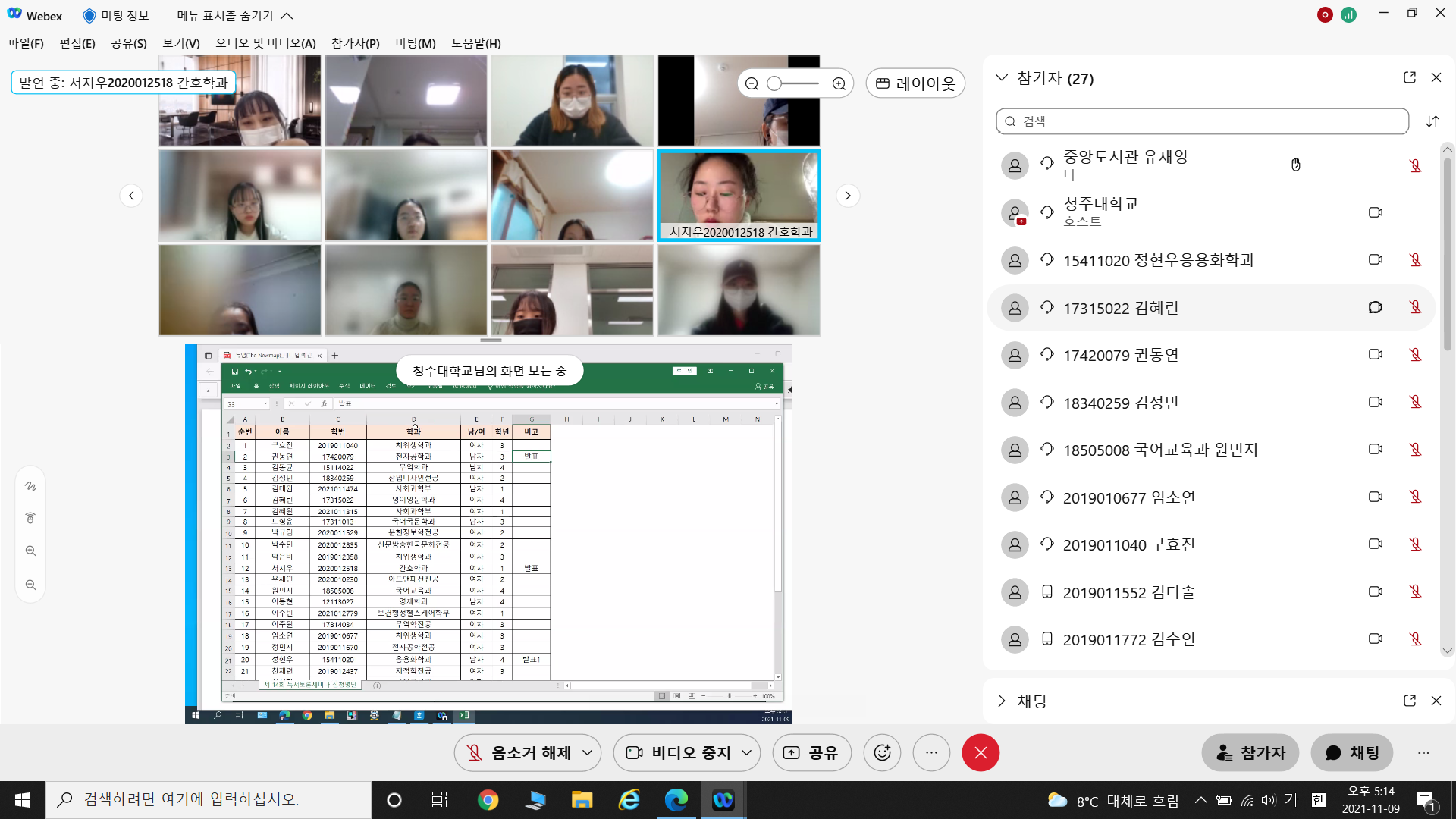
Task: Select 서지우2020012518 간호학과 video thumbnail
Action: point(739,196)
